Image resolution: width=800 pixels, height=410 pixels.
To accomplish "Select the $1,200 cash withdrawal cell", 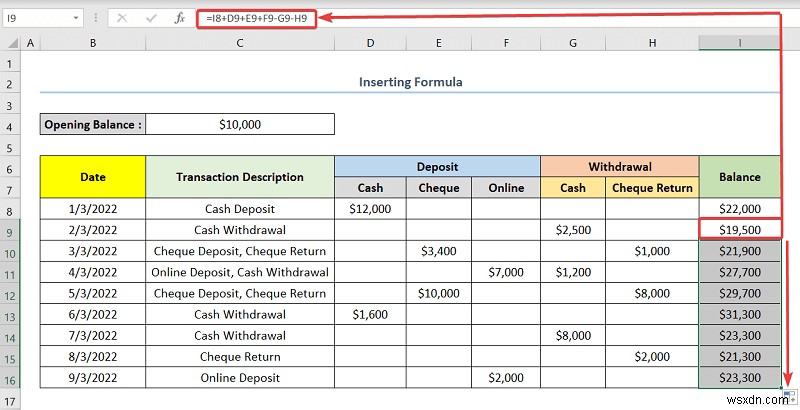I will tap(573, 272).
